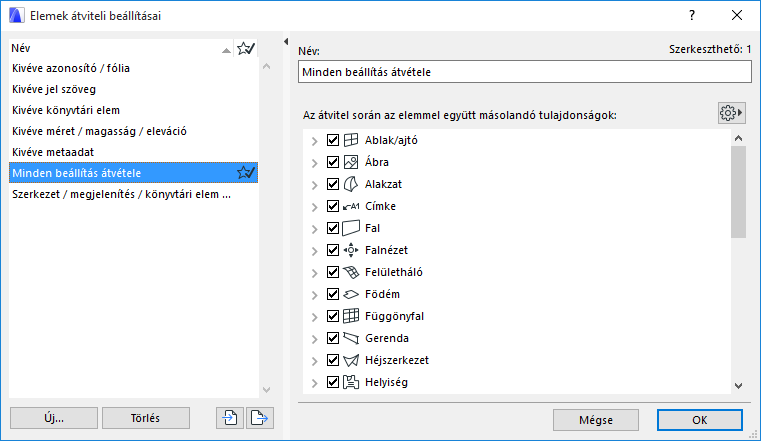This screenshot has height=441, width=761.
Task: Click the Név text input field
Action: click(524, 72)
